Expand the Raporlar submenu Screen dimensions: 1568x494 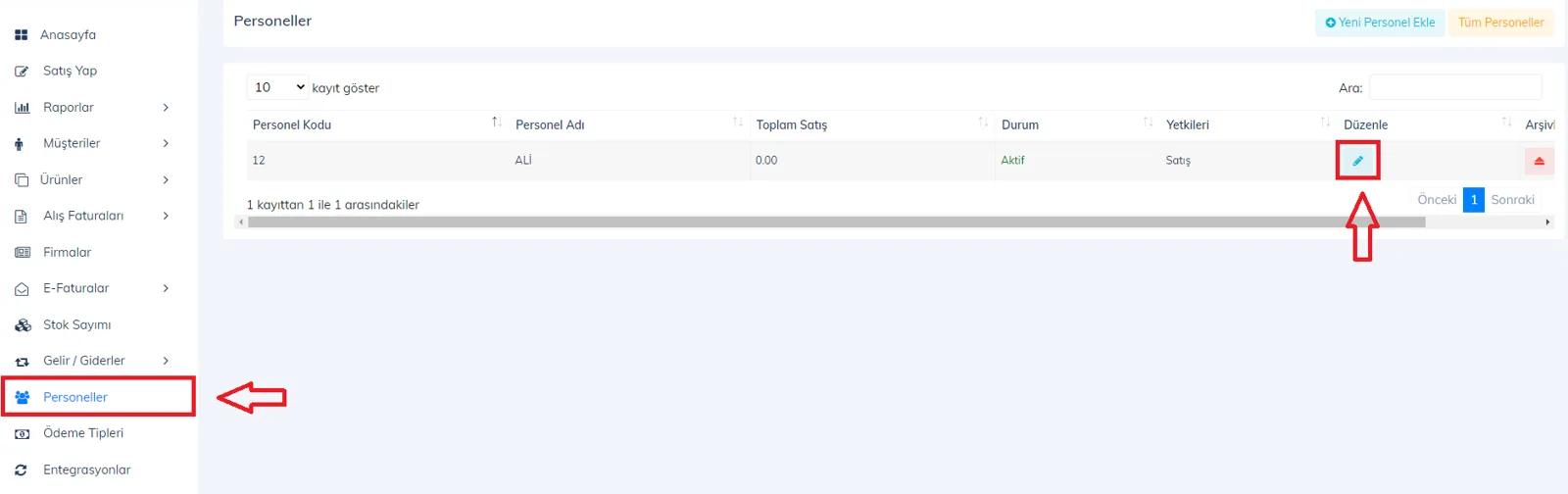click(x=92, y=107)
